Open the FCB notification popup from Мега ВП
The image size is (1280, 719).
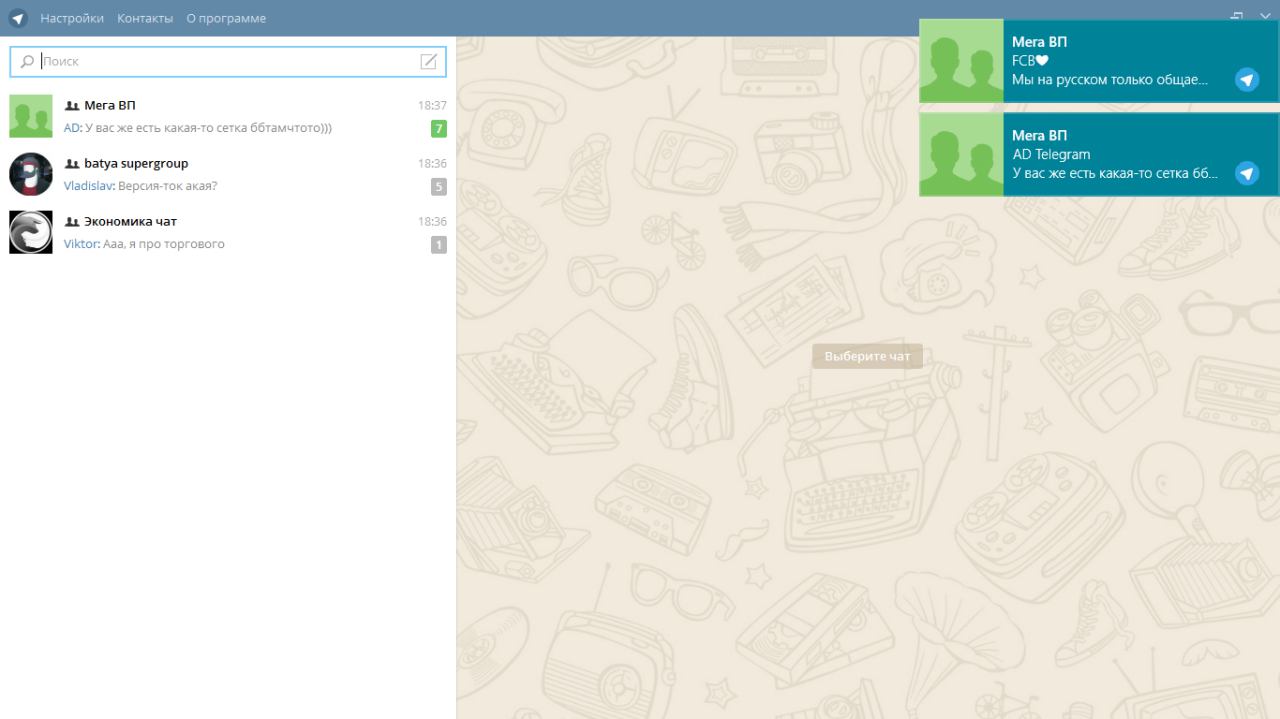1099,60
